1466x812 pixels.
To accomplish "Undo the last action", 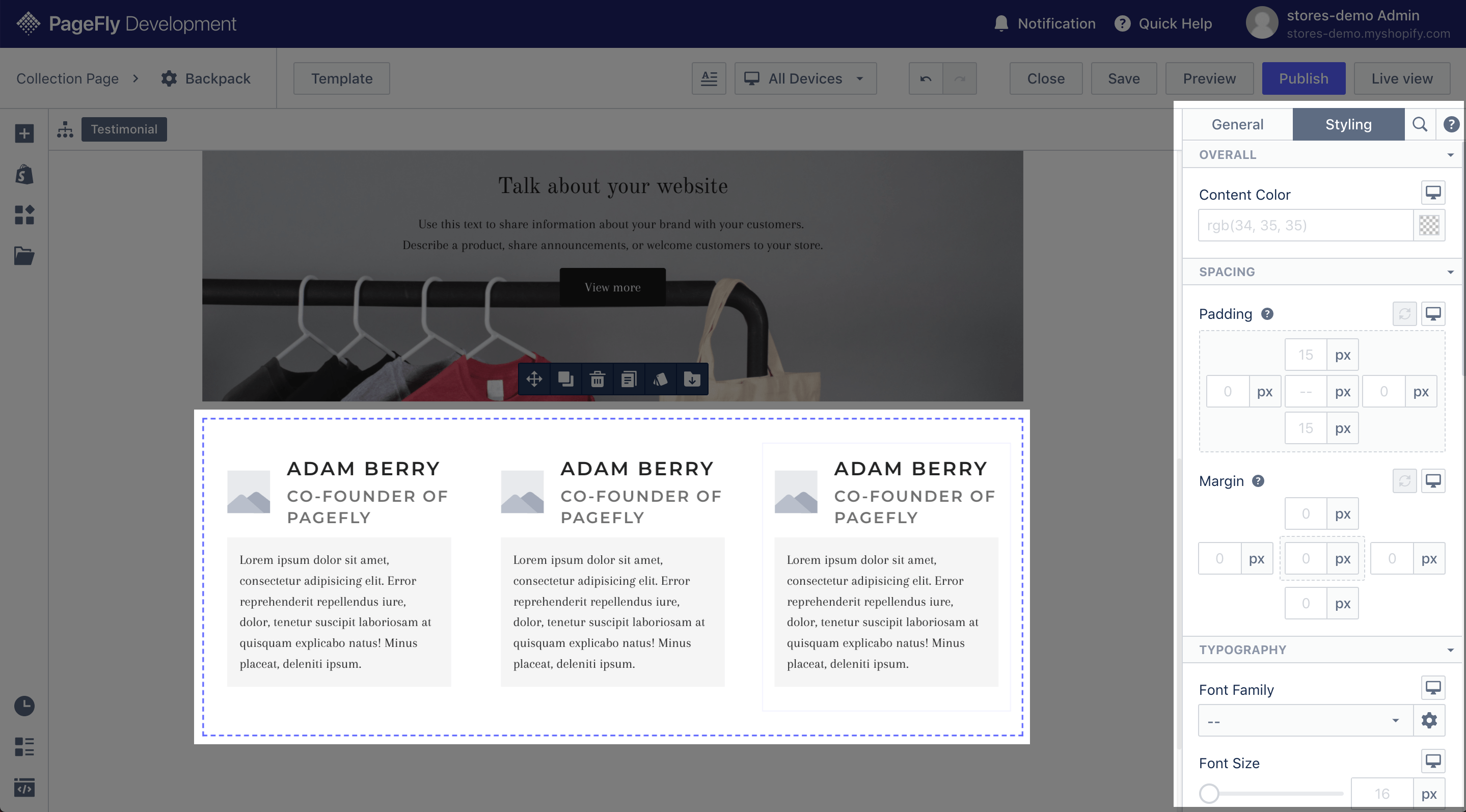I will [926, 78].
